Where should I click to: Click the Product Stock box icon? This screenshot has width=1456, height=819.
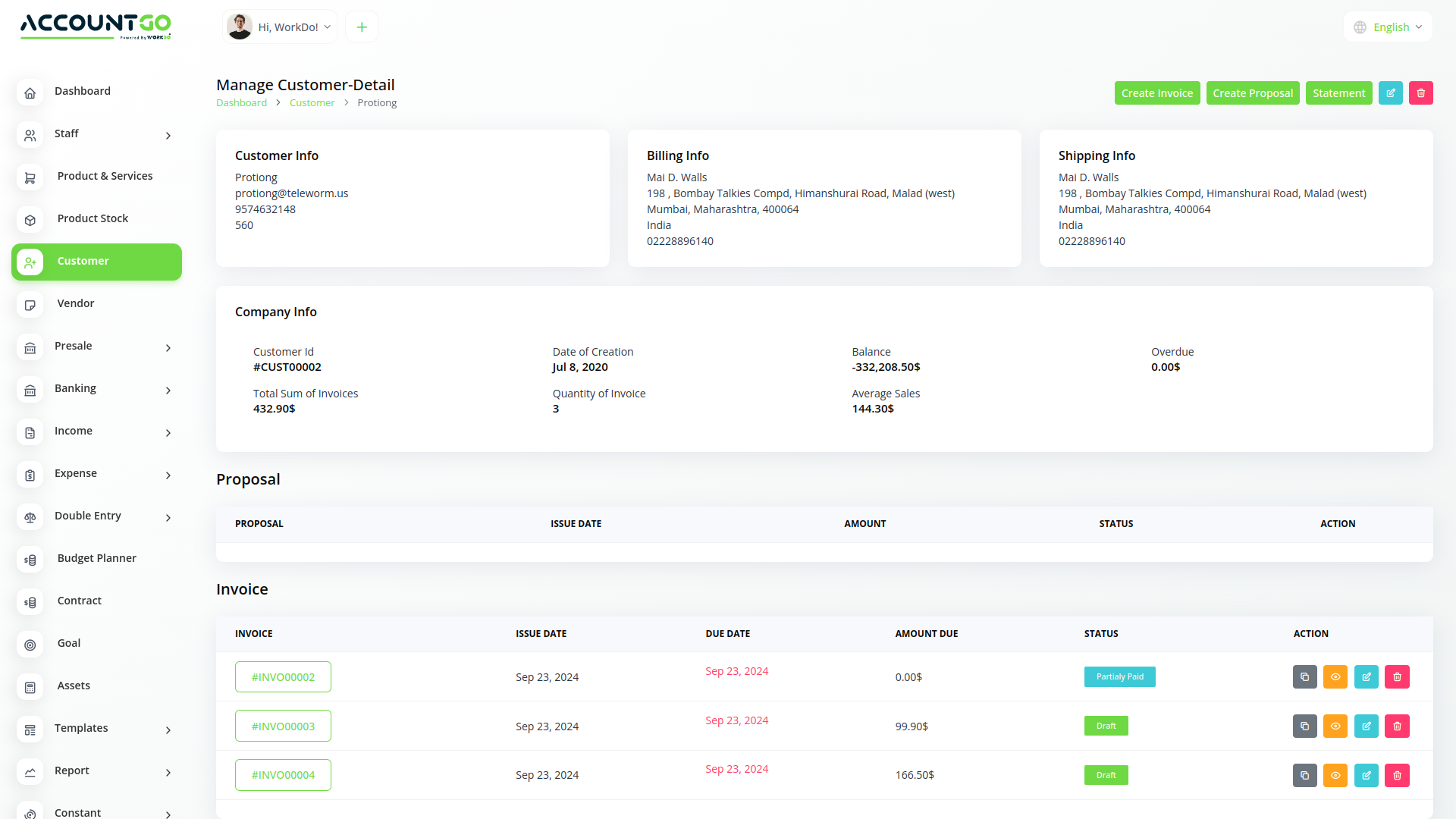coord(30,220)
